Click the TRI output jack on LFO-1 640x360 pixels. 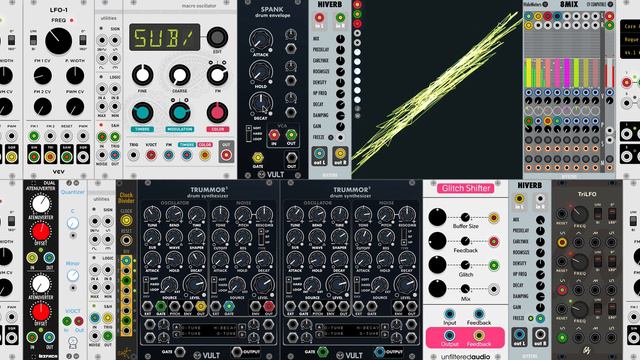point(50,156)
